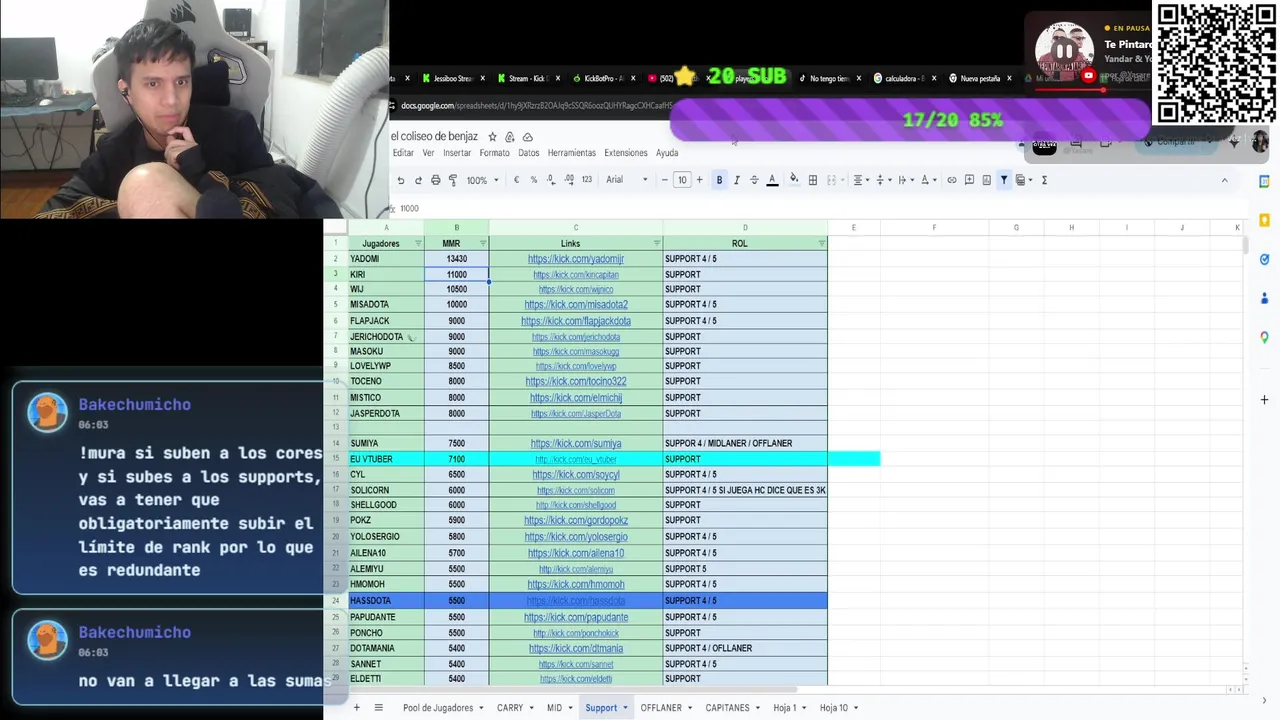Open the Herramientas menu

click(572, 153)
